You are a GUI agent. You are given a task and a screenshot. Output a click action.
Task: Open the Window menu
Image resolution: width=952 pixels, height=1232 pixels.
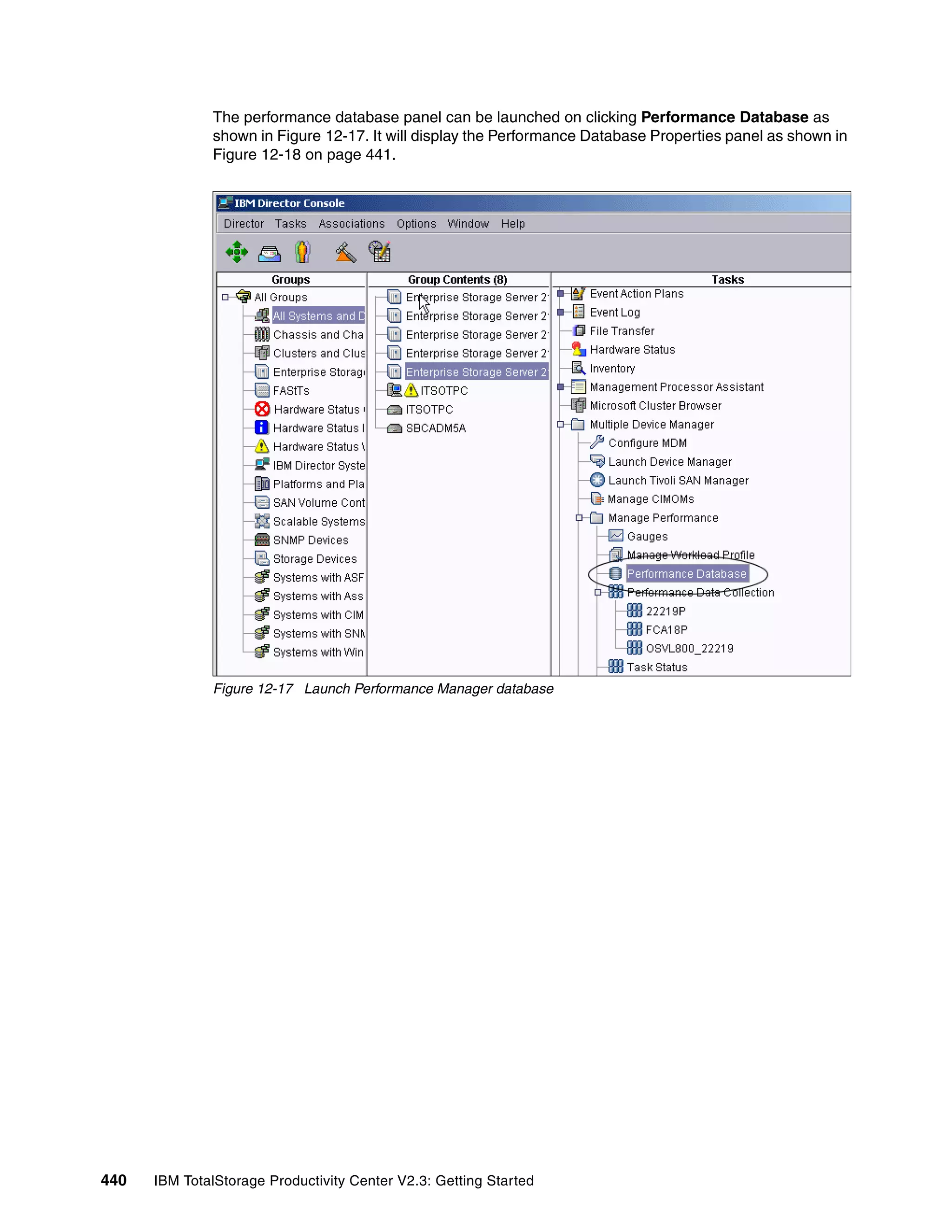click(x=468, y=223)
